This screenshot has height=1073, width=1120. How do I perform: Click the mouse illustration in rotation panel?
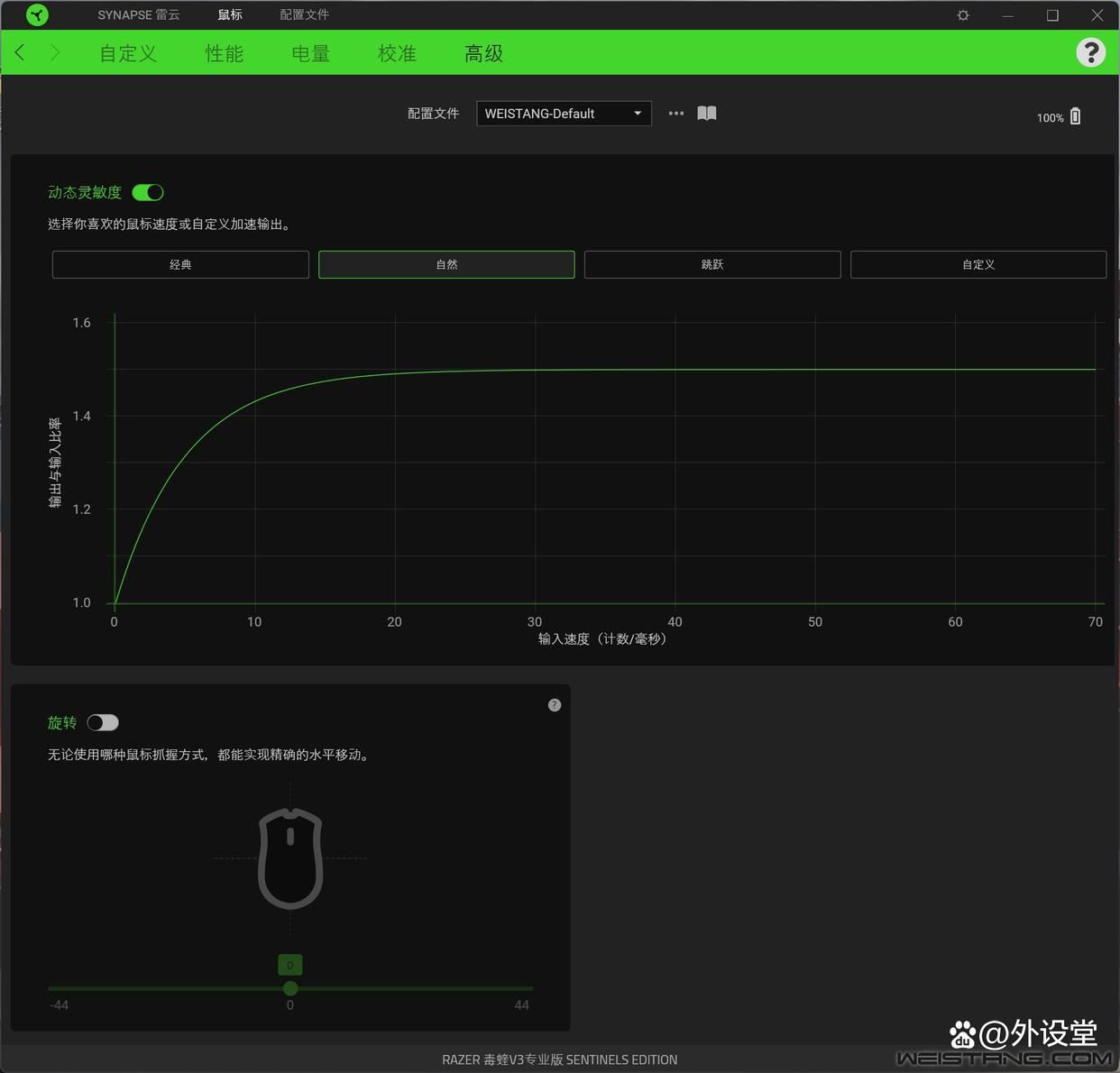pyautogui.click(x=290, y=858)
